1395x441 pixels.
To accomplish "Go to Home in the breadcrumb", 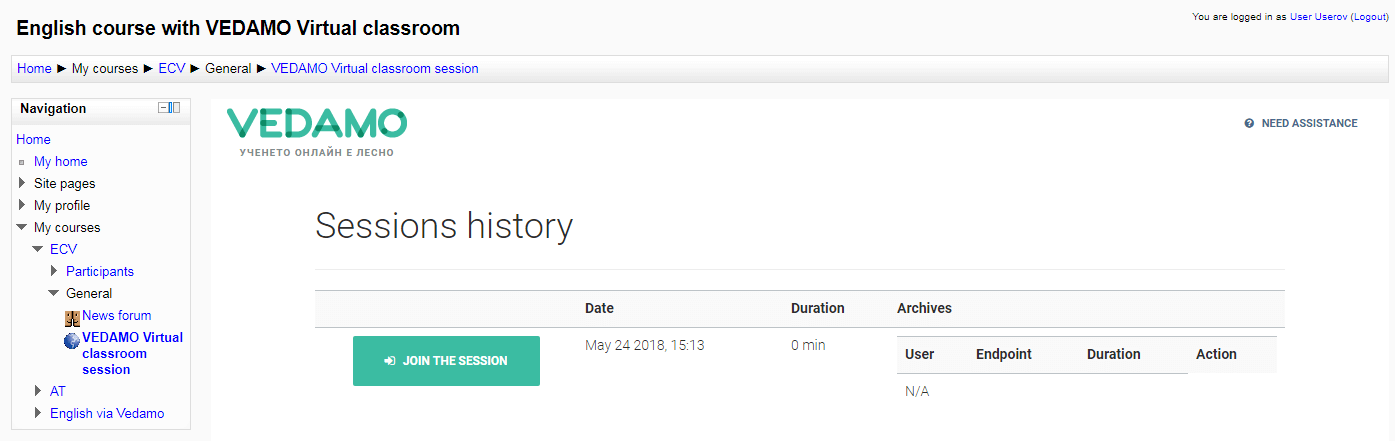I will pyautogui.click(x=34, y=69).
